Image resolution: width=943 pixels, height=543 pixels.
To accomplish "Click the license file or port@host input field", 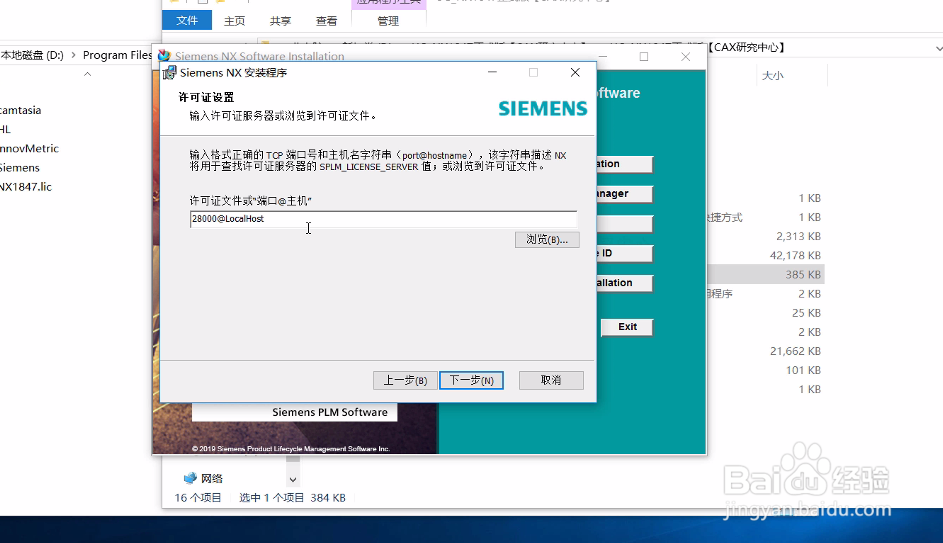I will (383, 219).
